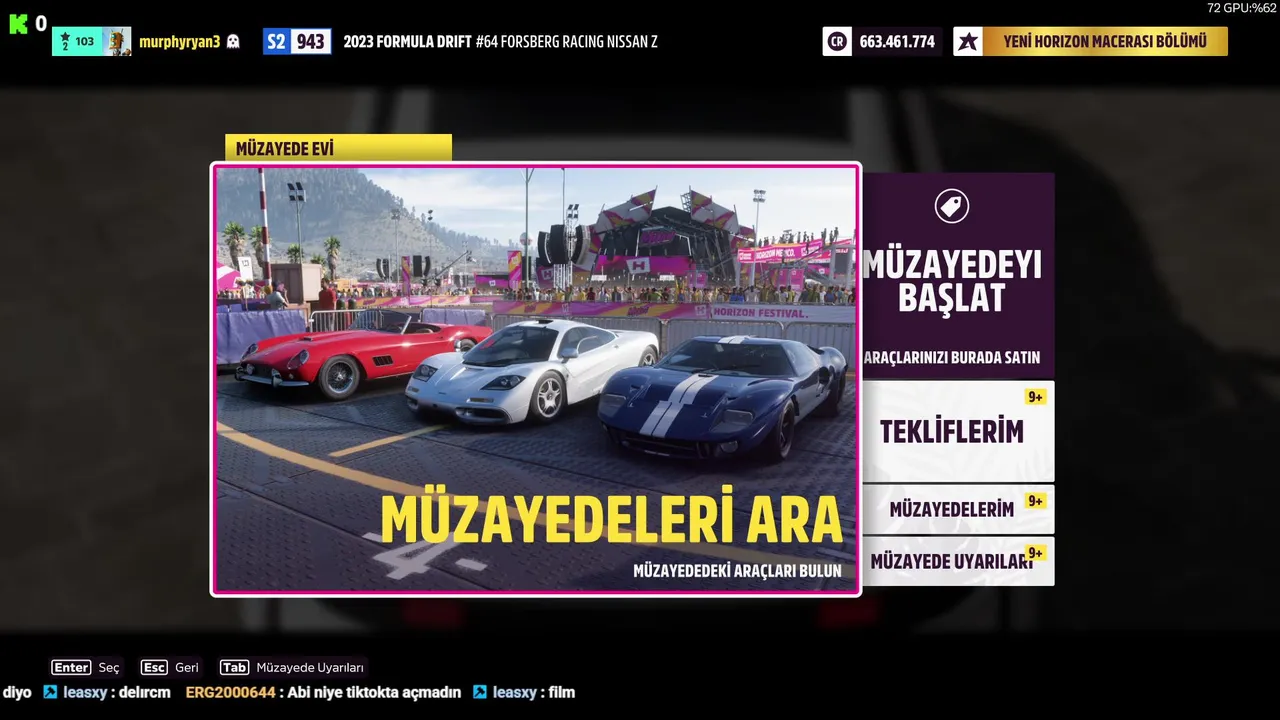
Task: Click the level 103 badge
Action: [x=77, y=41]
